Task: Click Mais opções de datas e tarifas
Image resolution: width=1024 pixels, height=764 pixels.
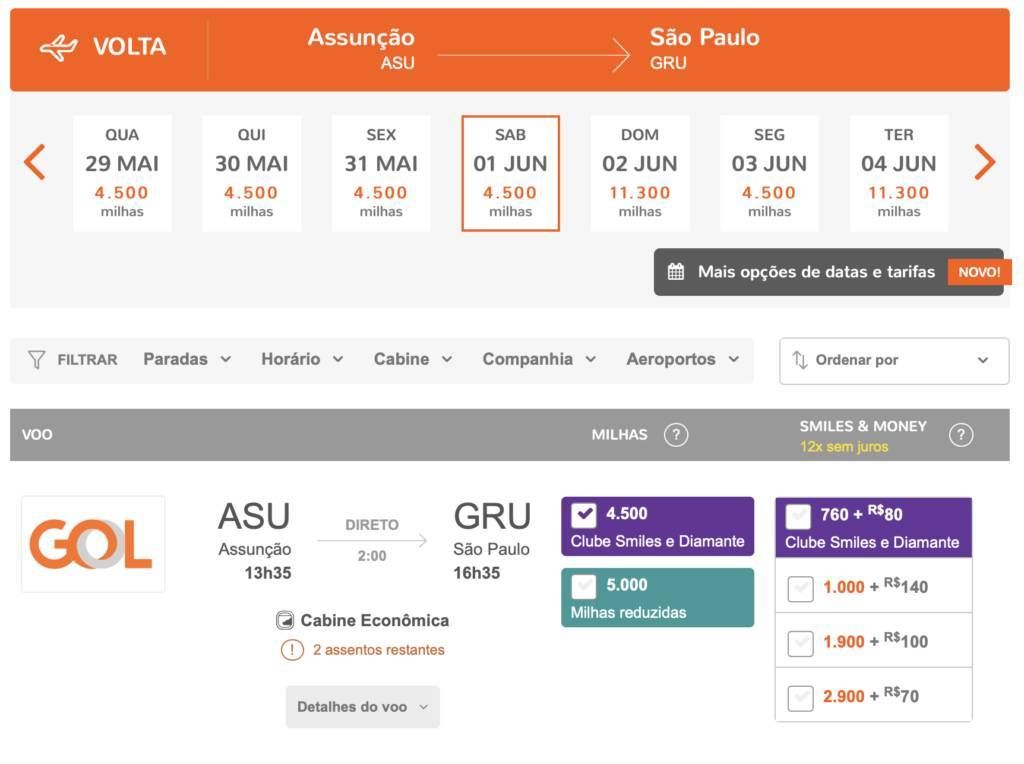Action: click(x=816, y=272)
